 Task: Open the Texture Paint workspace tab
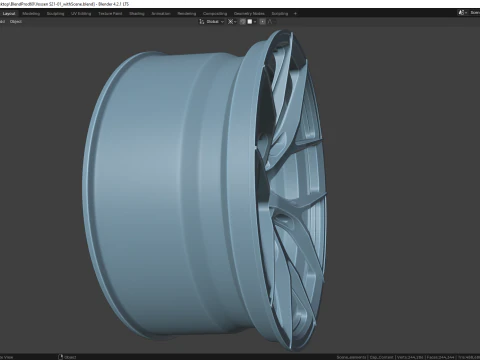[x=110, y=14]
